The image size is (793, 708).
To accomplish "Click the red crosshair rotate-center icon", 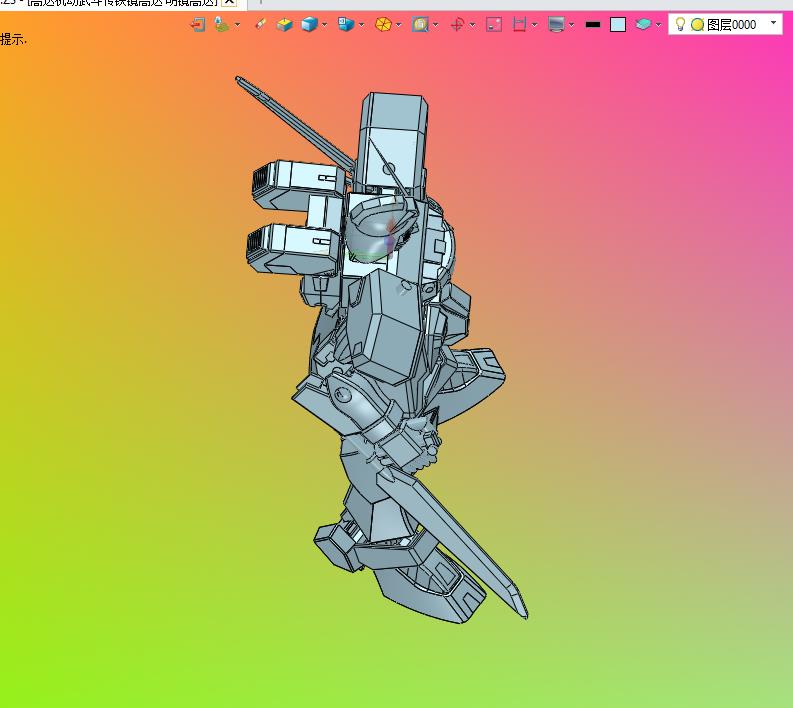I will point(457,24).
